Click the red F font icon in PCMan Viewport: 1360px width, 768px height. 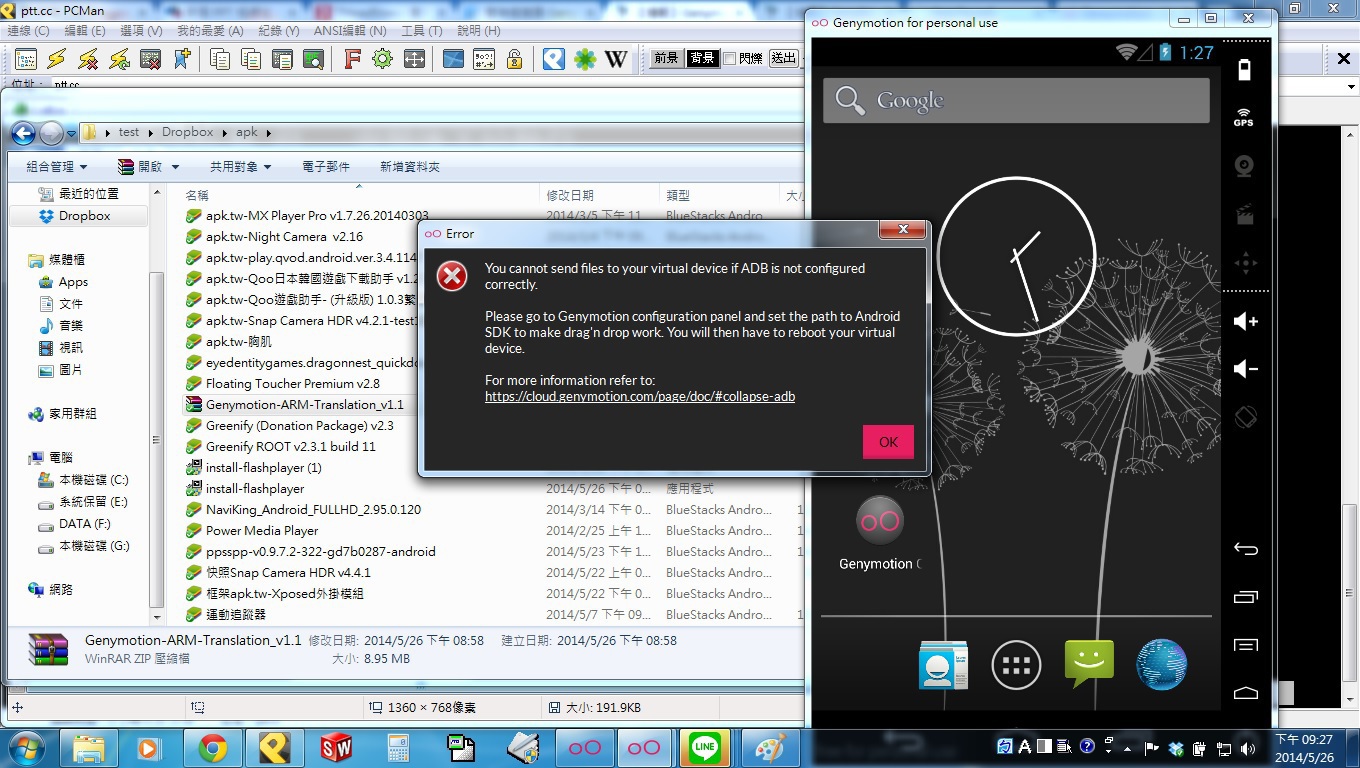coord(351,59)
